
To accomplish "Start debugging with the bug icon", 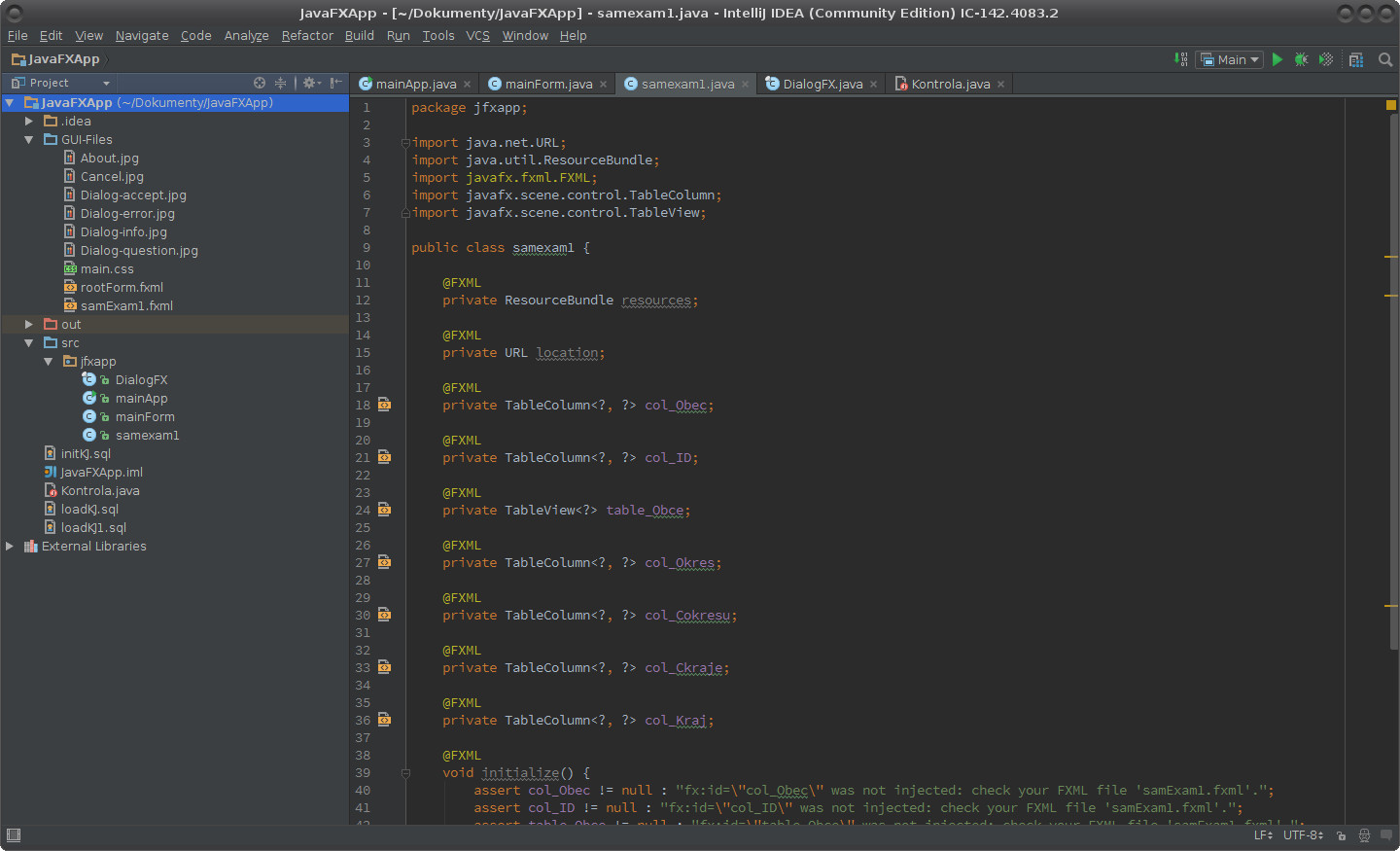I will click(x=1302, y=59).
